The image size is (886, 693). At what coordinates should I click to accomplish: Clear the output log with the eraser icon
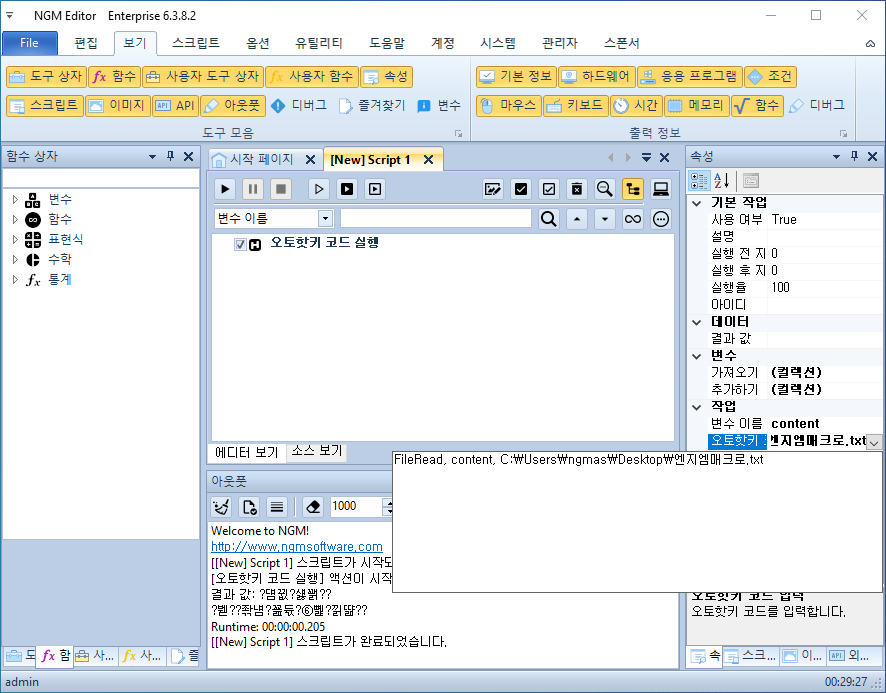311,507
